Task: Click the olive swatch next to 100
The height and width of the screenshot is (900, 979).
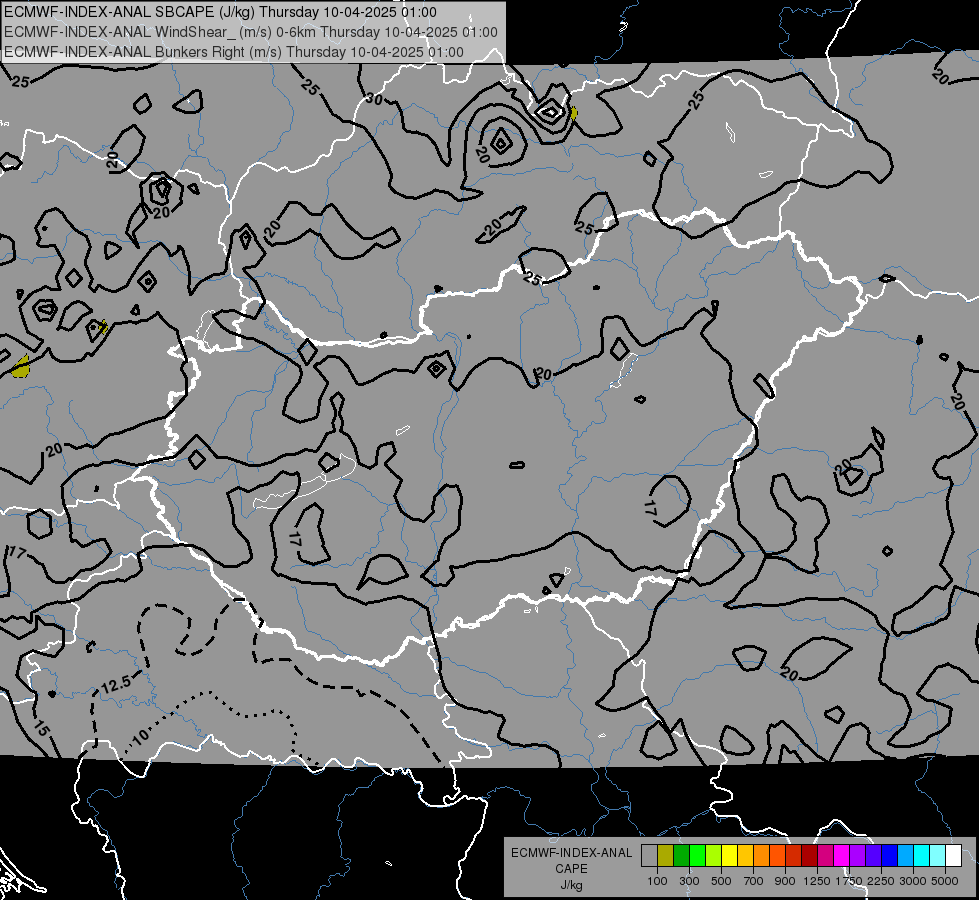Action: [666, 855]
